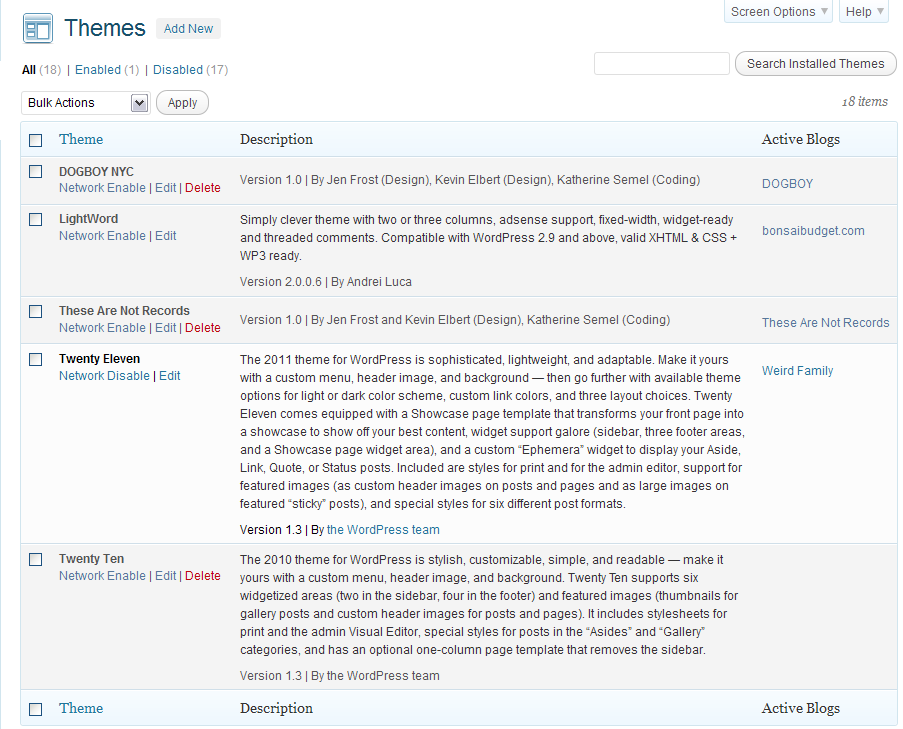Click the Description column header at top

pyautogui.click(x=276, y=139)
